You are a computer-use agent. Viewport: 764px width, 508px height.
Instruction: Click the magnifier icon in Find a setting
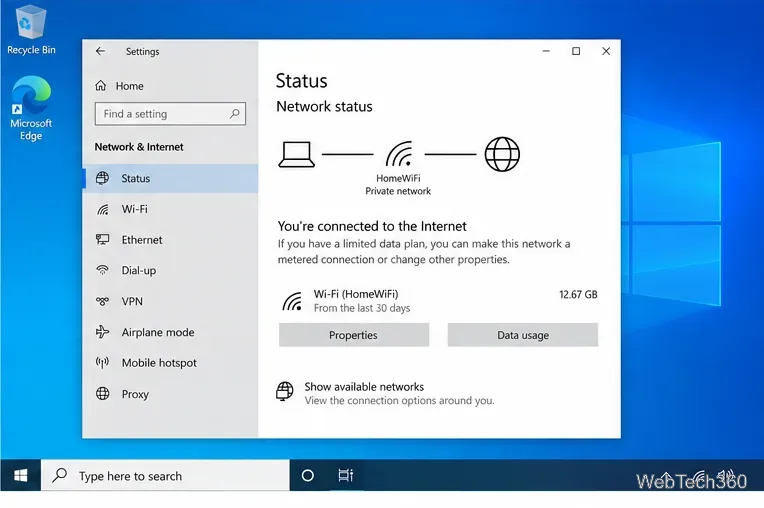coord(234,113)
